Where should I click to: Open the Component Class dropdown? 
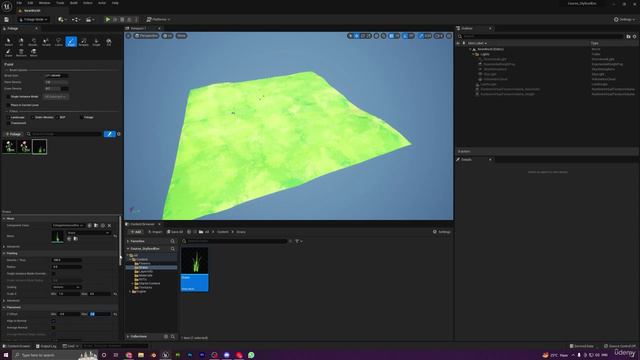(x=68, y=225)
